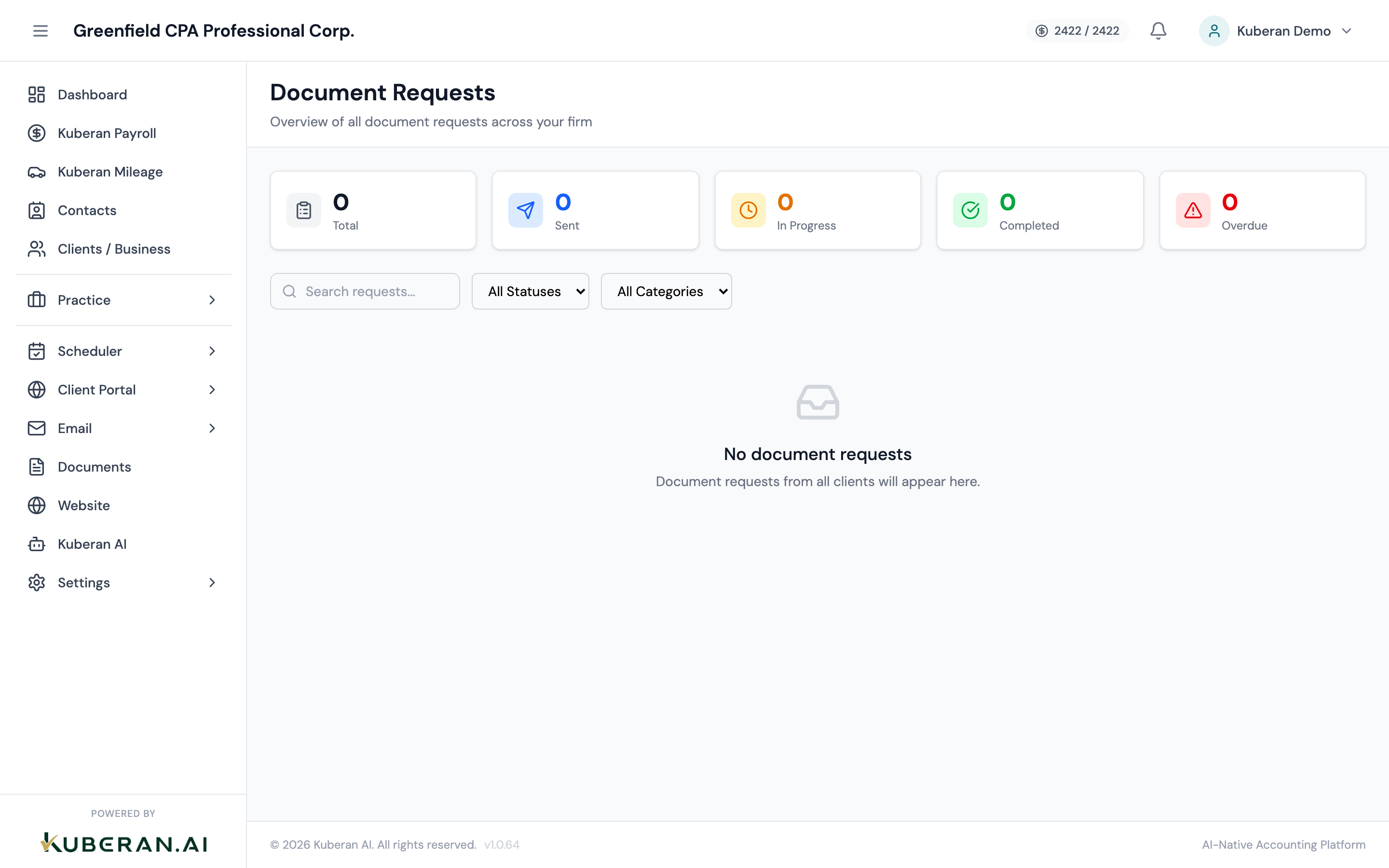Open Documents from the sidebar
This screenshot has width=1389, height=868.
tap(123, 467)
